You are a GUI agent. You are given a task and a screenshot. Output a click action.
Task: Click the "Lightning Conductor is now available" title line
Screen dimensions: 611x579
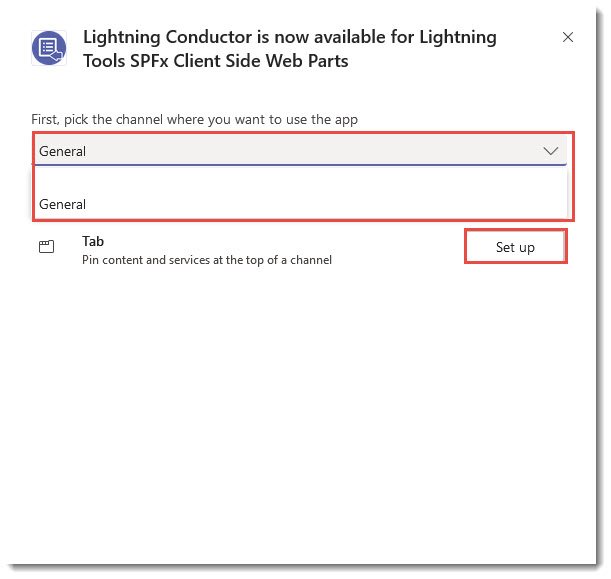click(289, 37)
